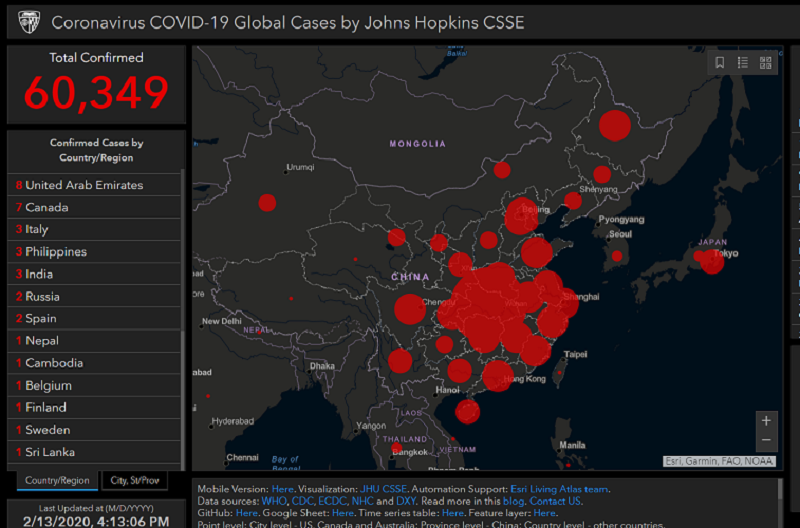Select Sri Lanka in the country list

(50, 452)
